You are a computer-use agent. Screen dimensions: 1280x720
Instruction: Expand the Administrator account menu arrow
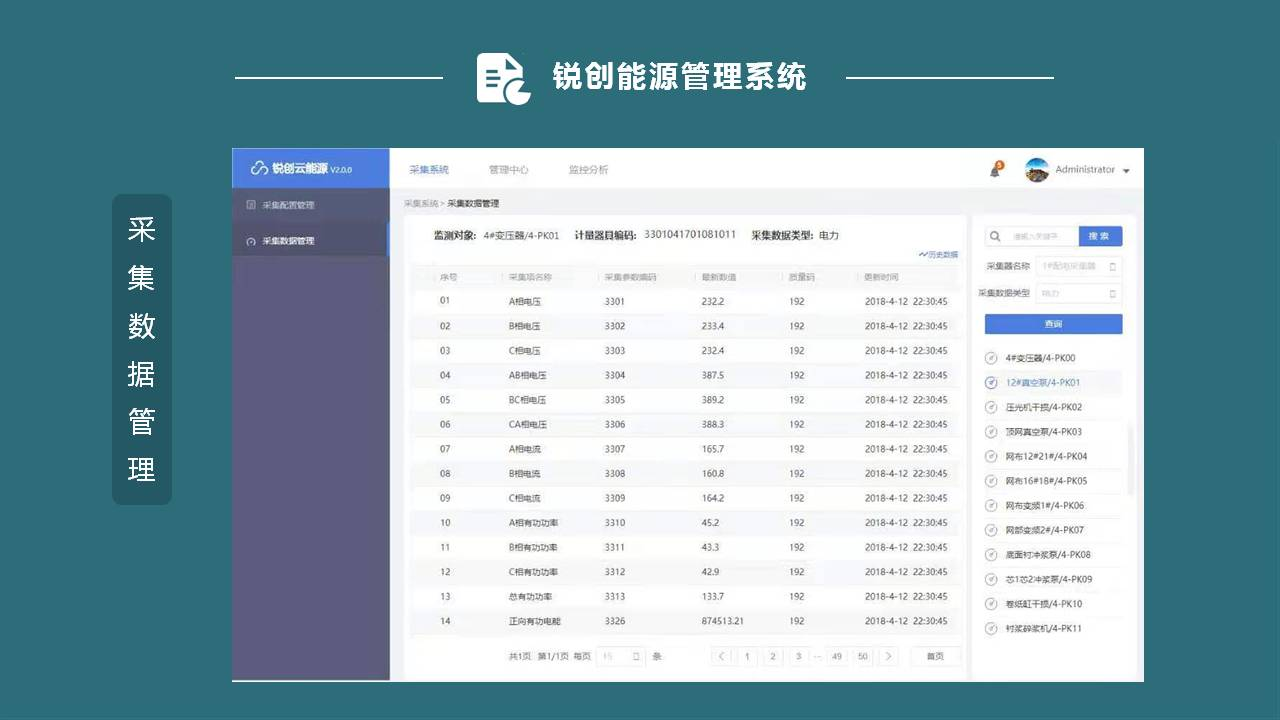[1126, 171]
